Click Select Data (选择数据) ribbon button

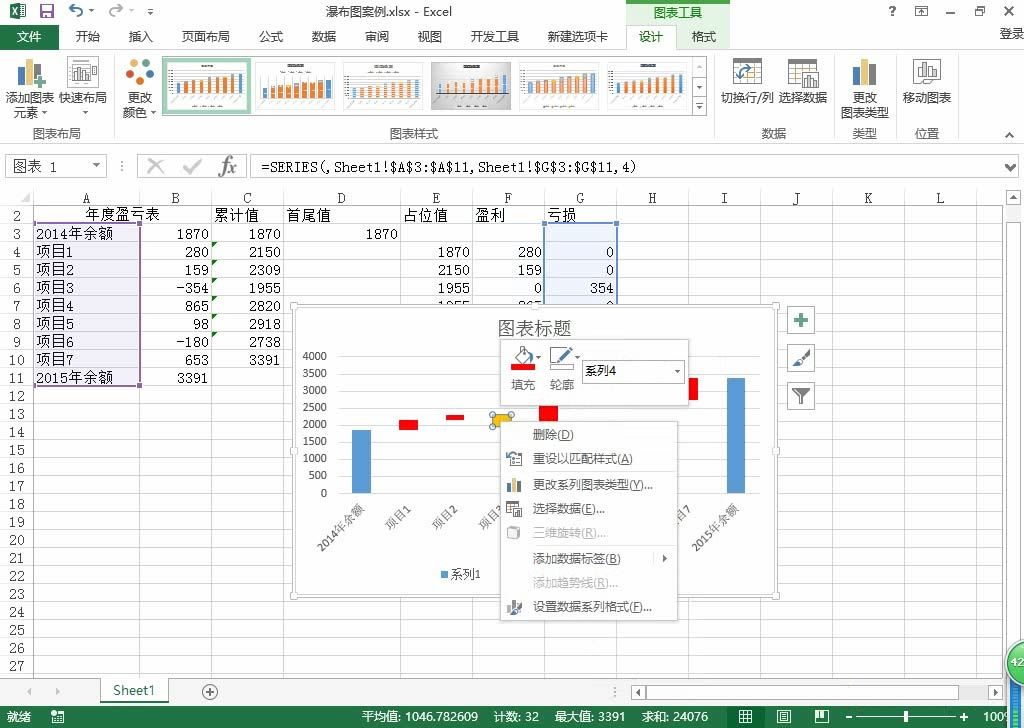803,82
